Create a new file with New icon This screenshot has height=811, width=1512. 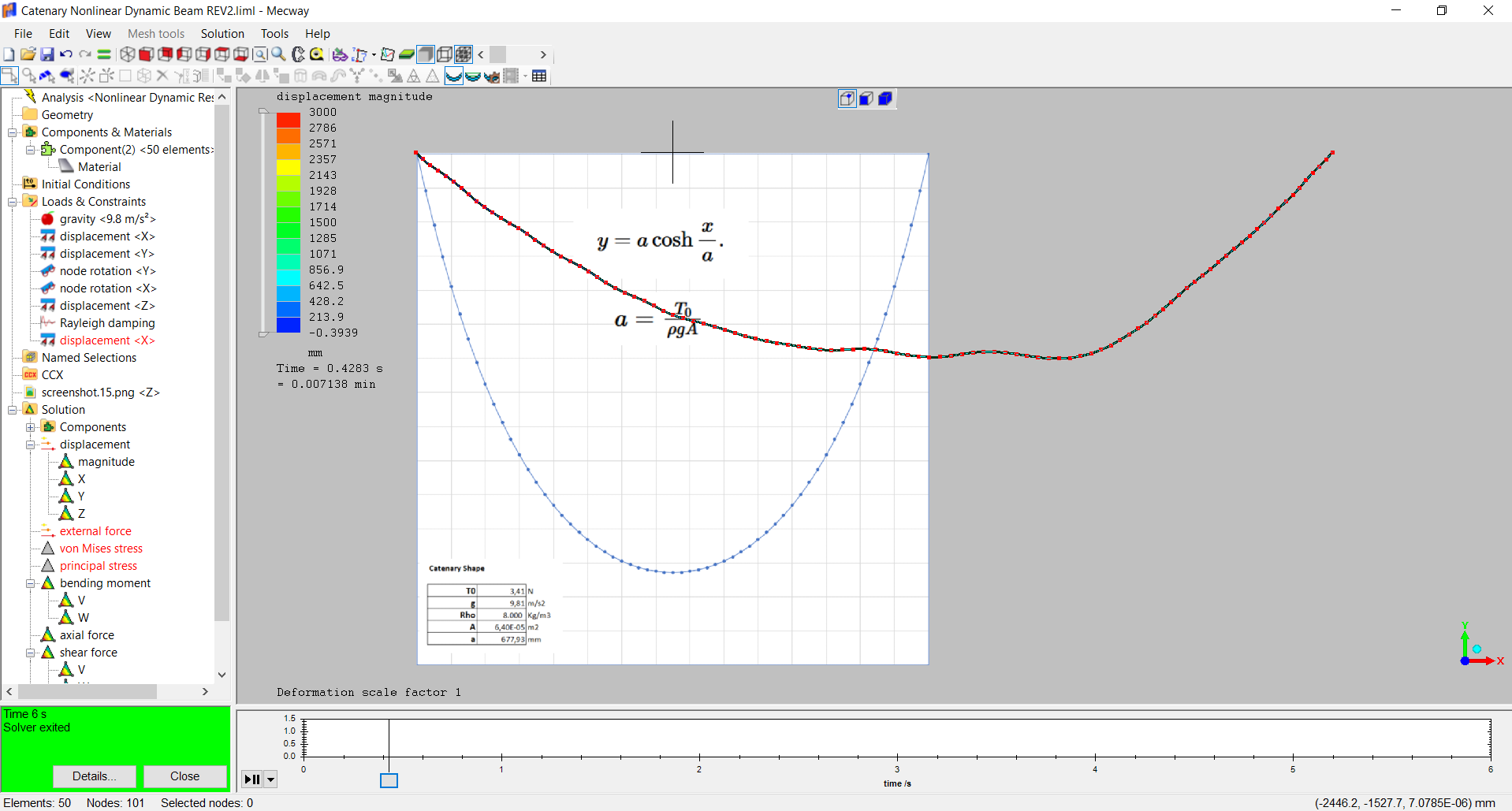(x=9, y=54)
